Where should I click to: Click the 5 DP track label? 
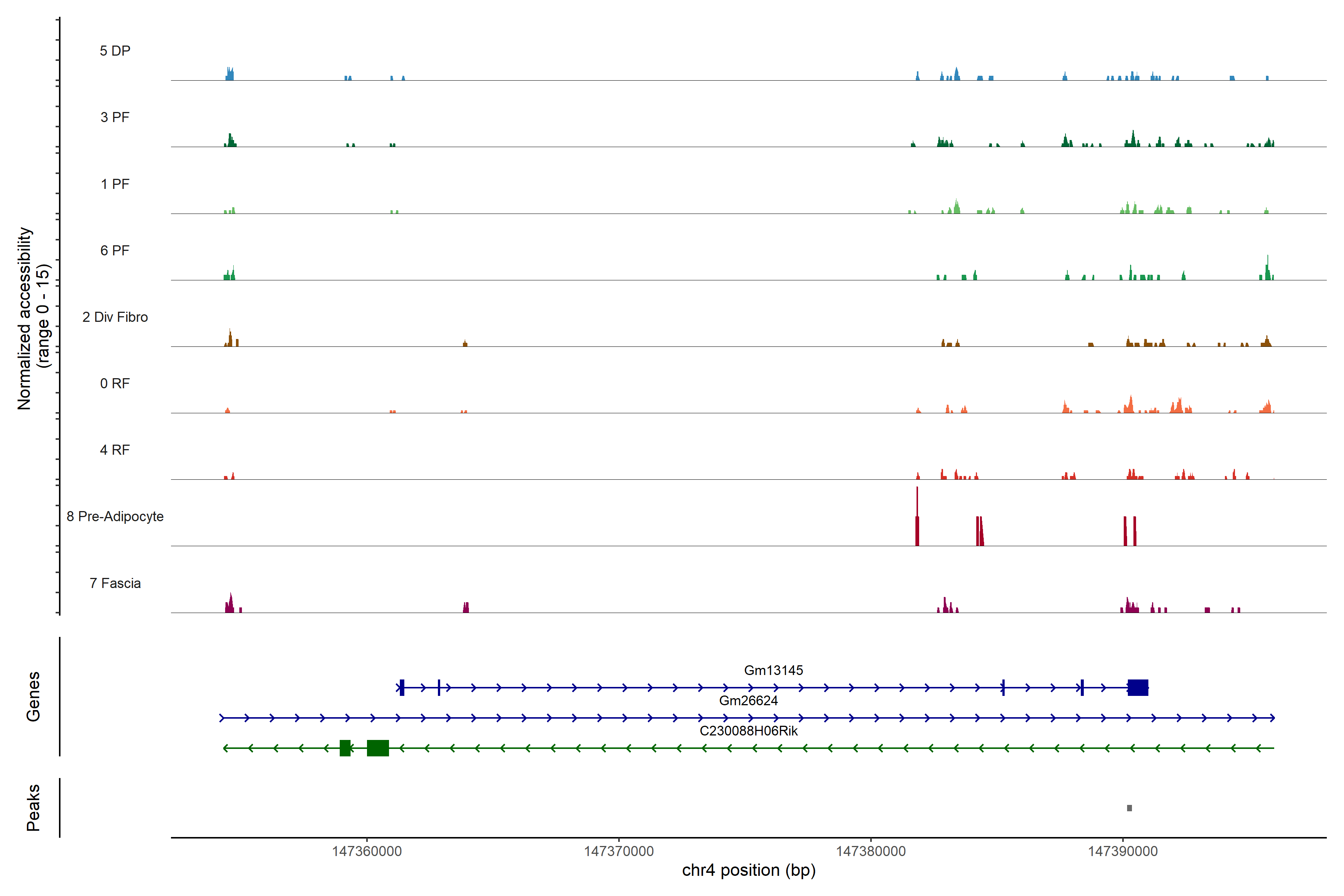click(115, 51)
